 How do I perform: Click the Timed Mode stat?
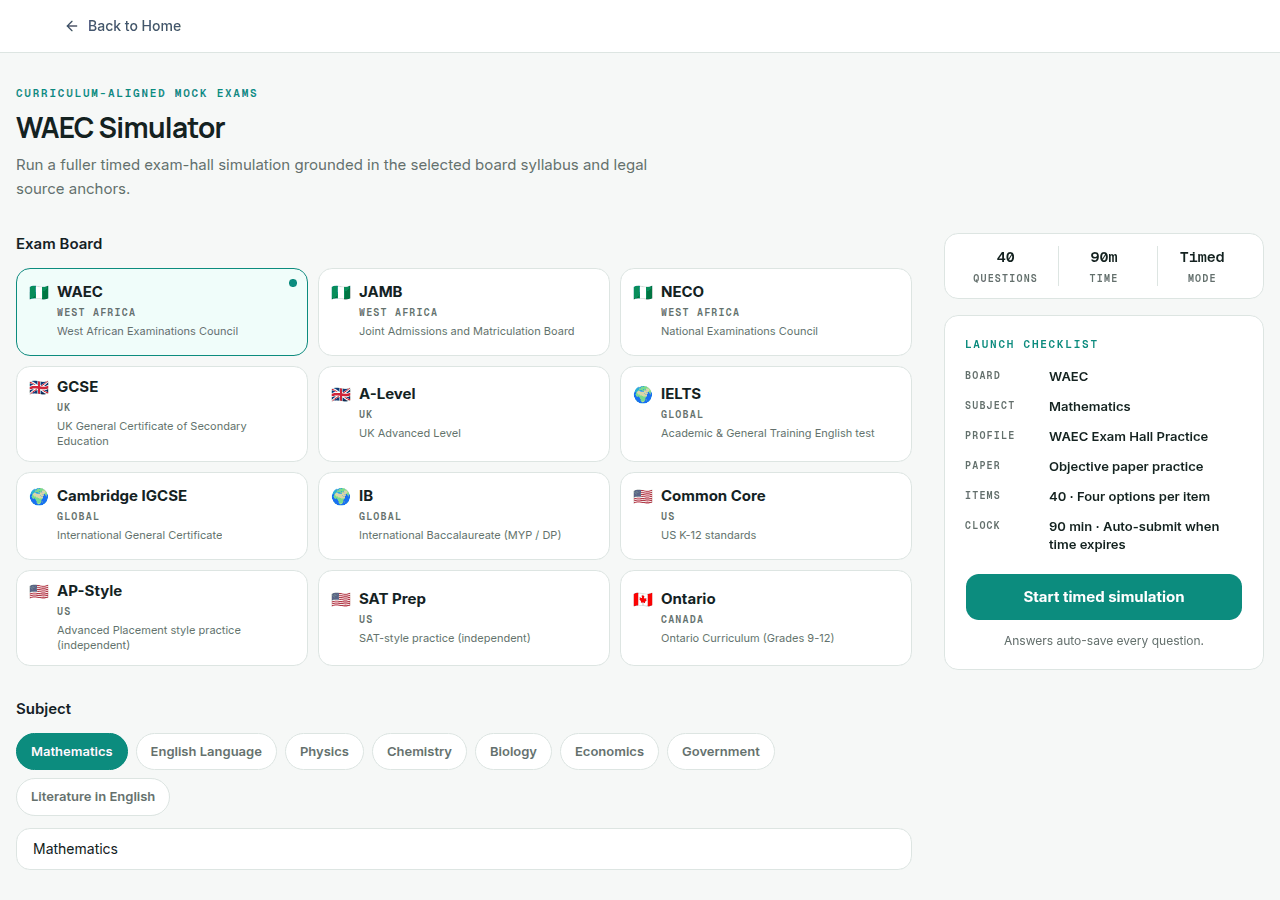point(1202,267)
